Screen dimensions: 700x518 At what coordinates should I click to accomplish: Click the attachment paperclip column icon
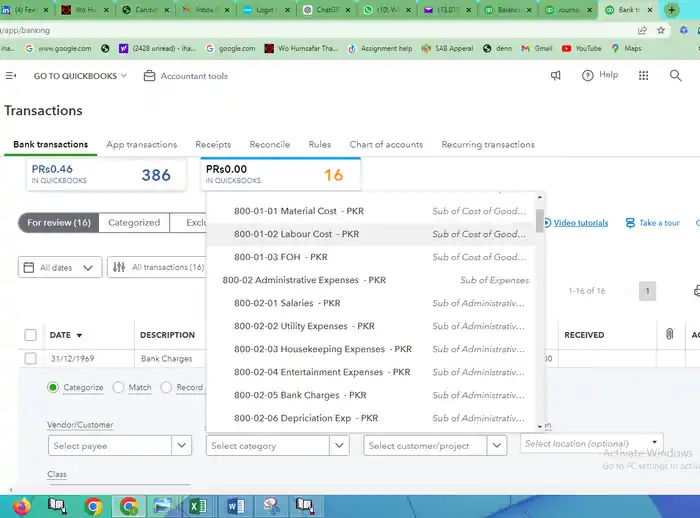(x=669, y=334)
